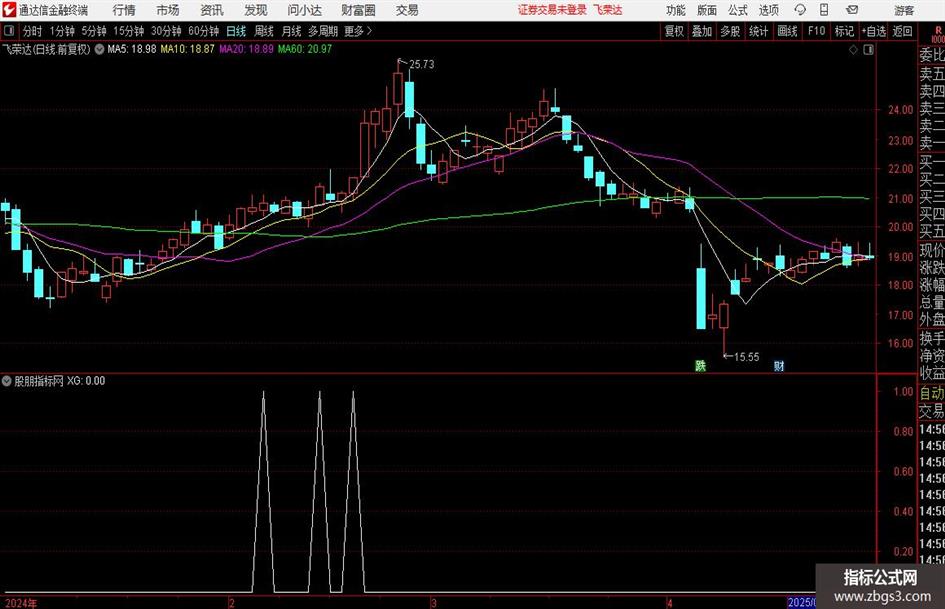Open the 多周期 multi-period view
The image size is (945, 609).
click(323, 31)
